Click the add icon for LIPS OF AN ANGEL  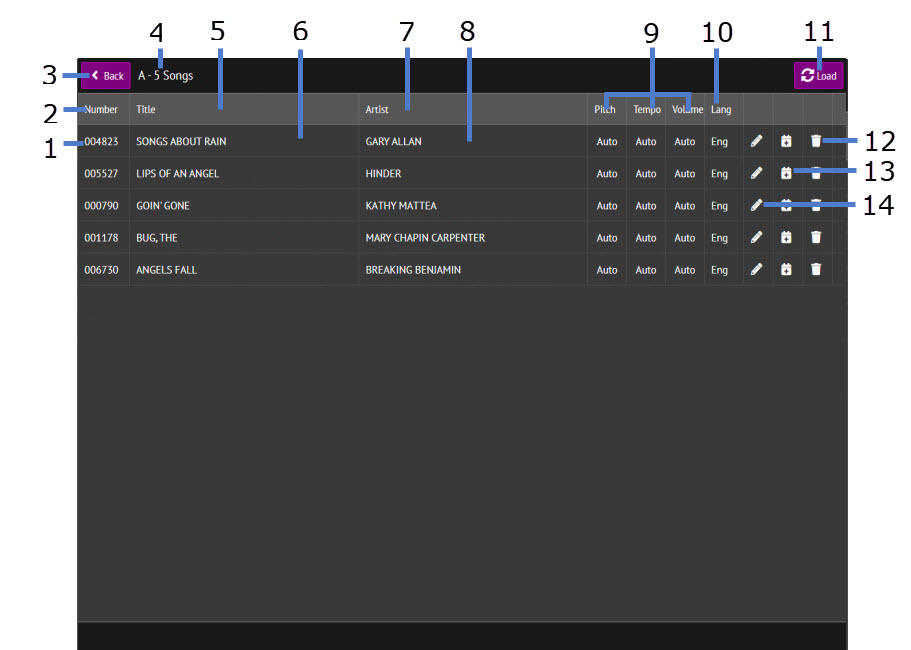tap(786, 174)
